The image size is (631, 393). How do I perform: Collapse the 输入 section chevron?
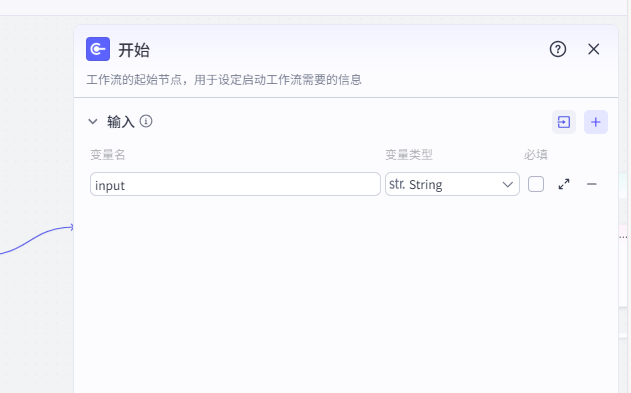pos(93,121)
